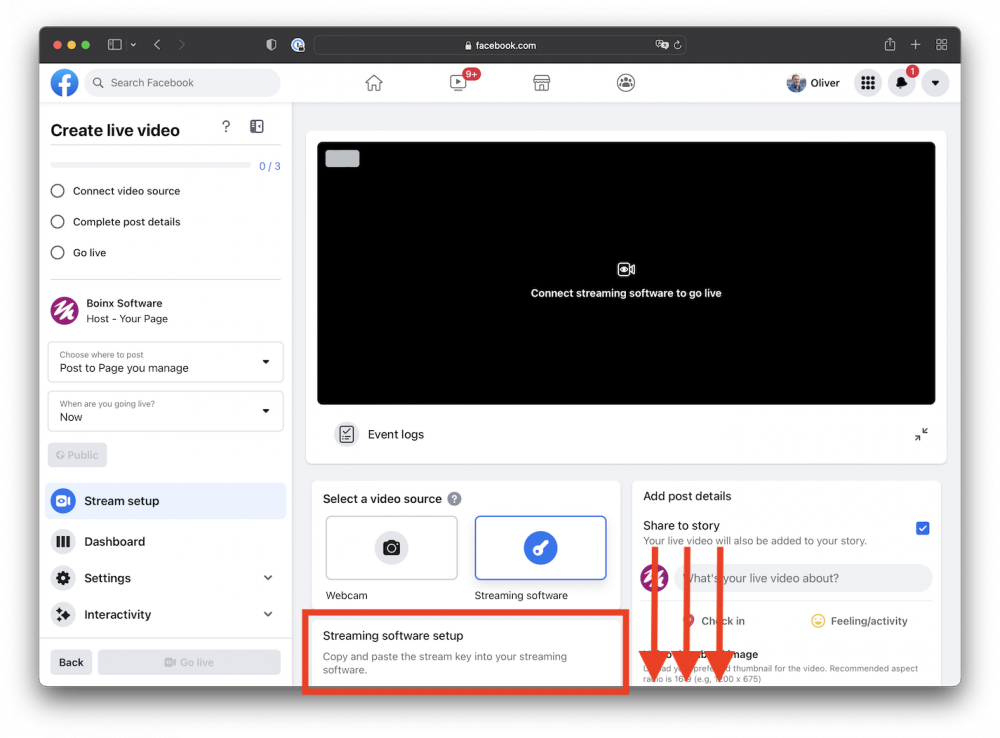Open the Marketplace storefront icon
The image size is (1000, 738).
click(541, 83)
